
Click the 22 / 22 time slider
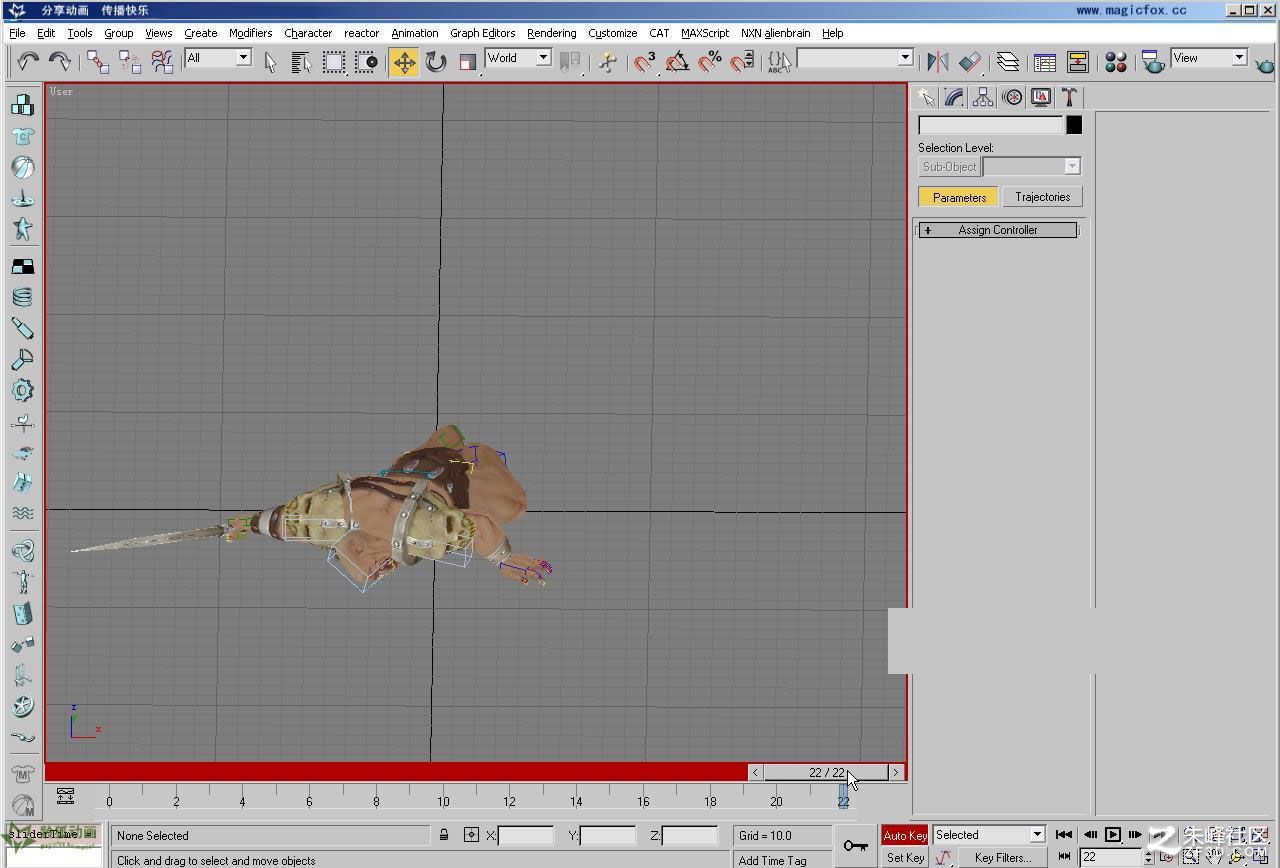tap(826, 772)
